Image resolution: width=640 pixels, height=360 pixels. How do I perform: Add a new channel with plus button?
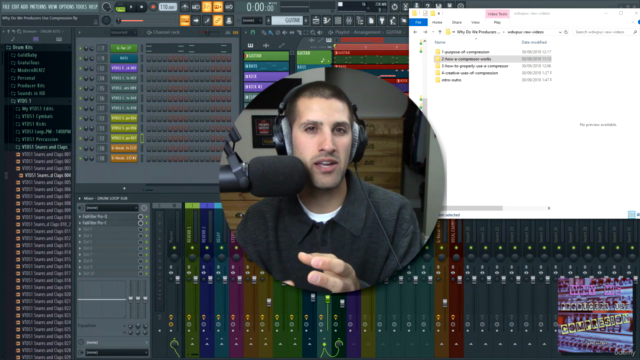click(124, 188)
